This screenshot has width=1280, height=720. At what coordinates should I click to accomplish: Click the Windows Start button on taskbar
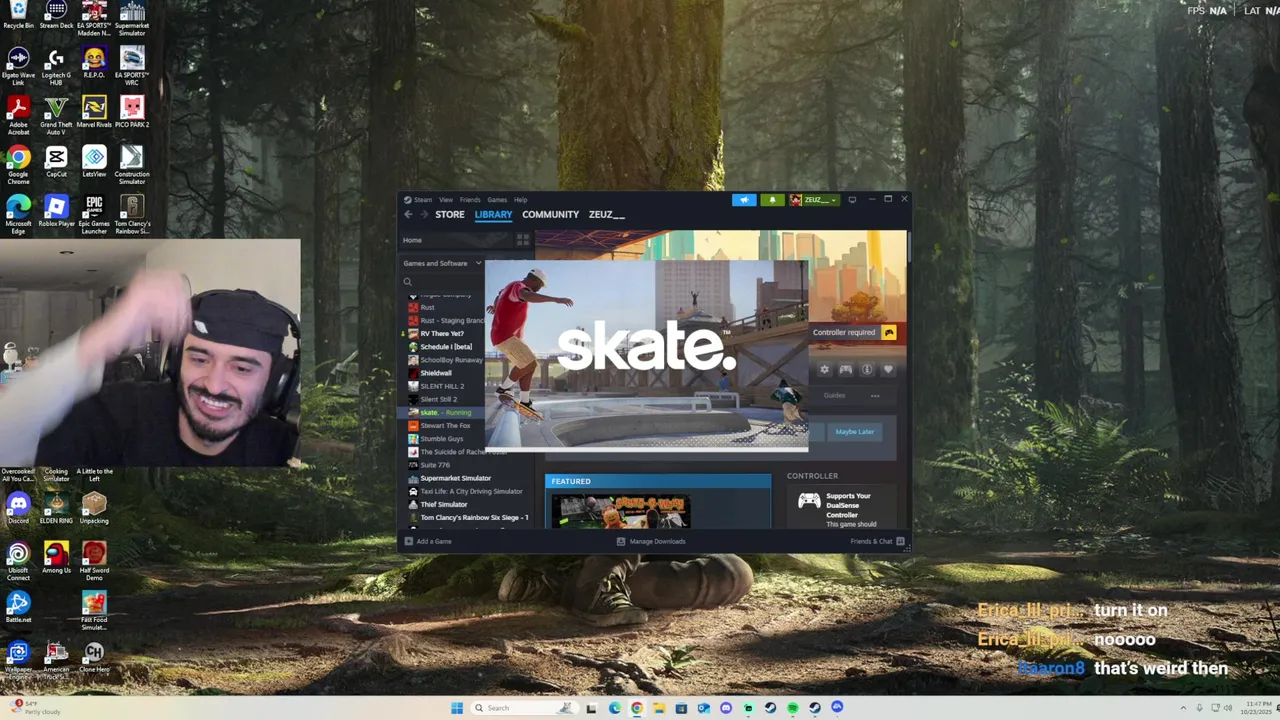pyautogui.click(x=457, y=708)
